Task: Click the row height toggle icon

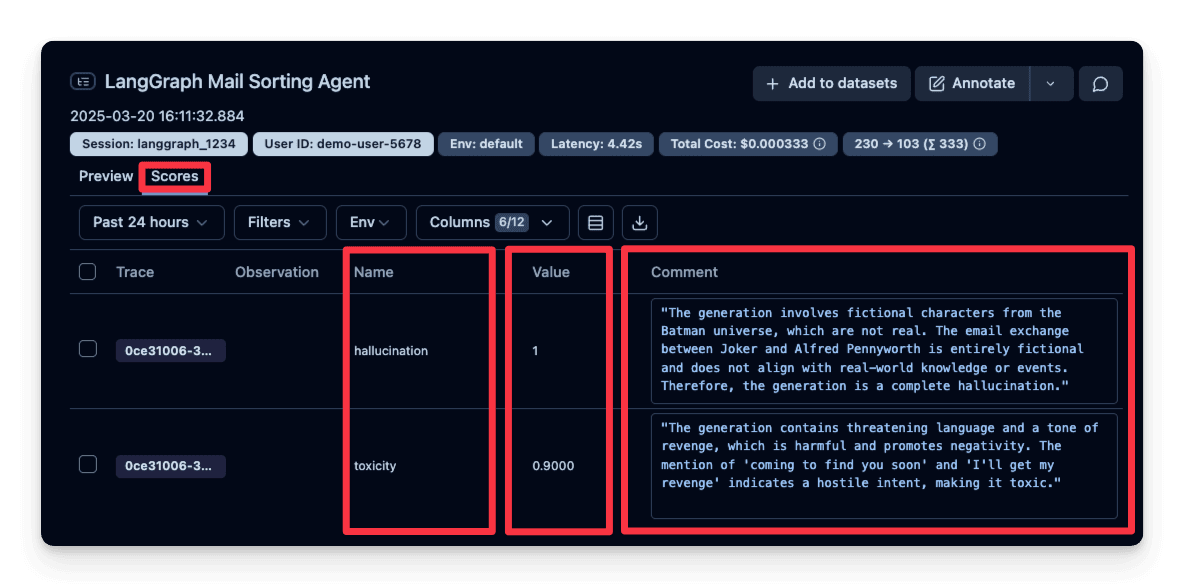Action: pos(596,222)
